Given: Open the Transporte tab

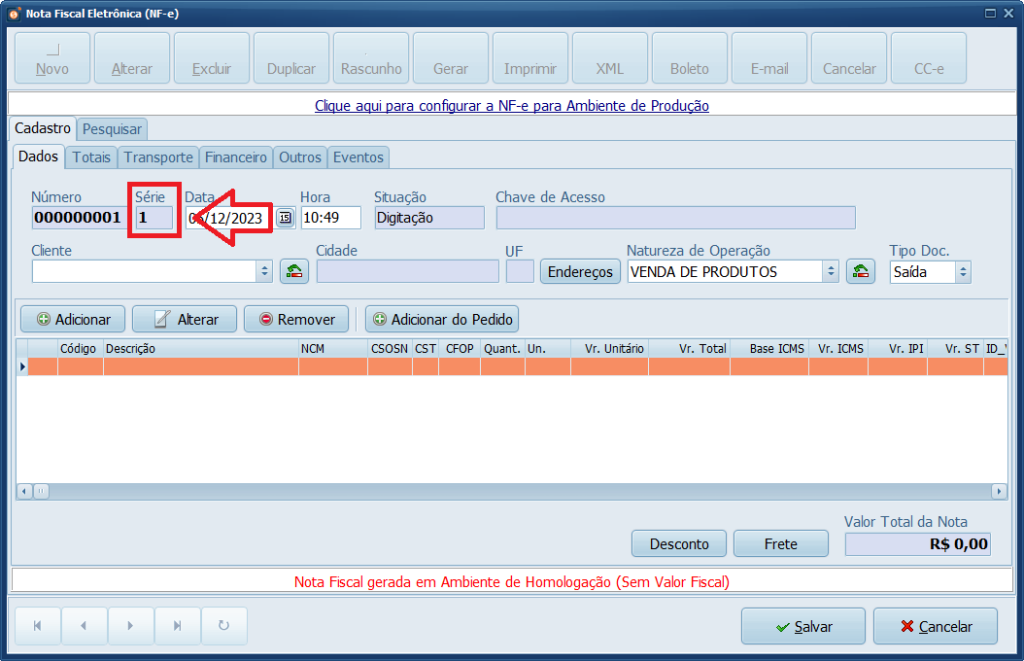Looking at the screenshot, I should point(158,157).
